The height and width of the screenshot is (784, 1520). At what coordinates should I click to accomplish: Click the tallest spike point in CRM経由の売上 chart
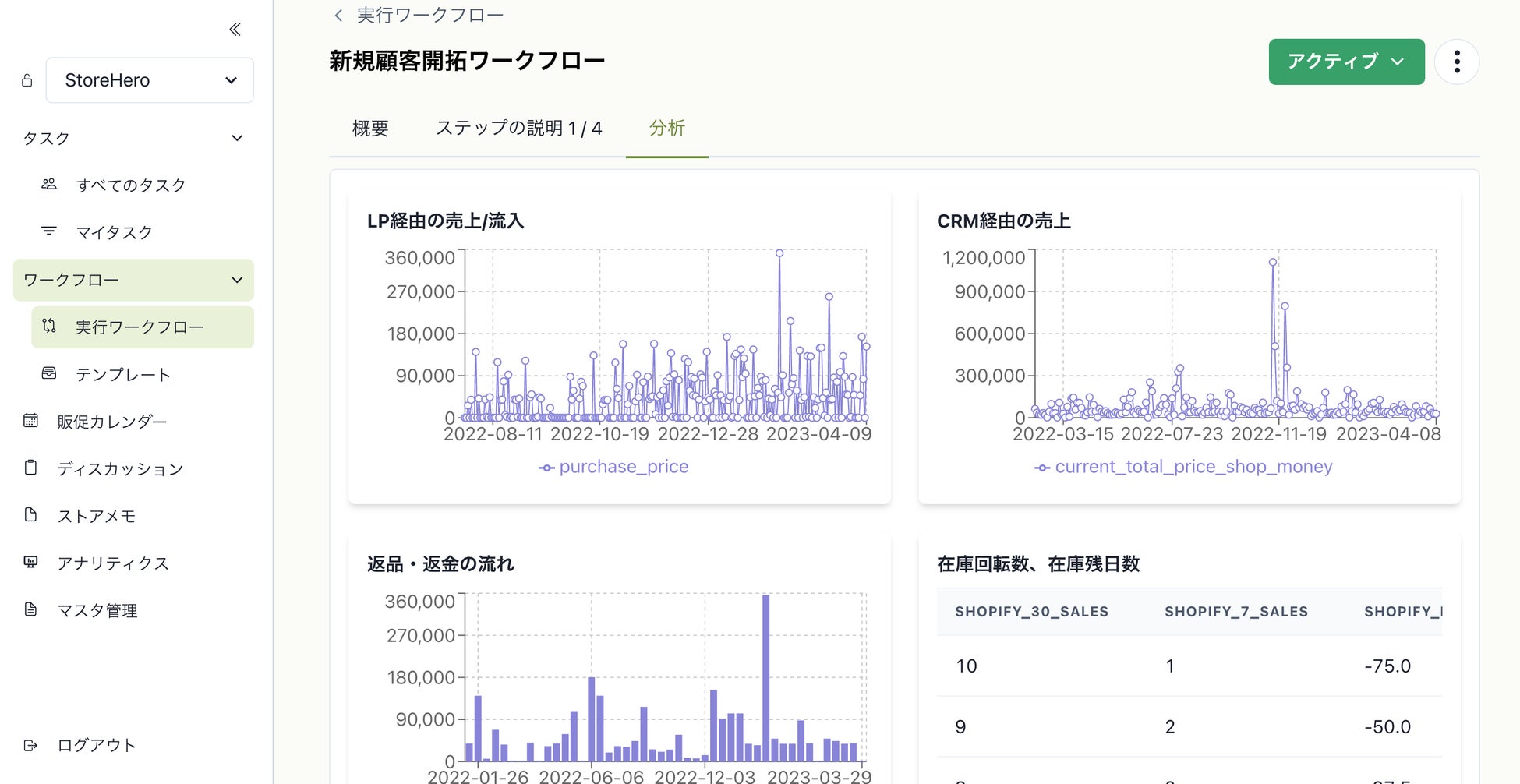tap(1273, 263)
